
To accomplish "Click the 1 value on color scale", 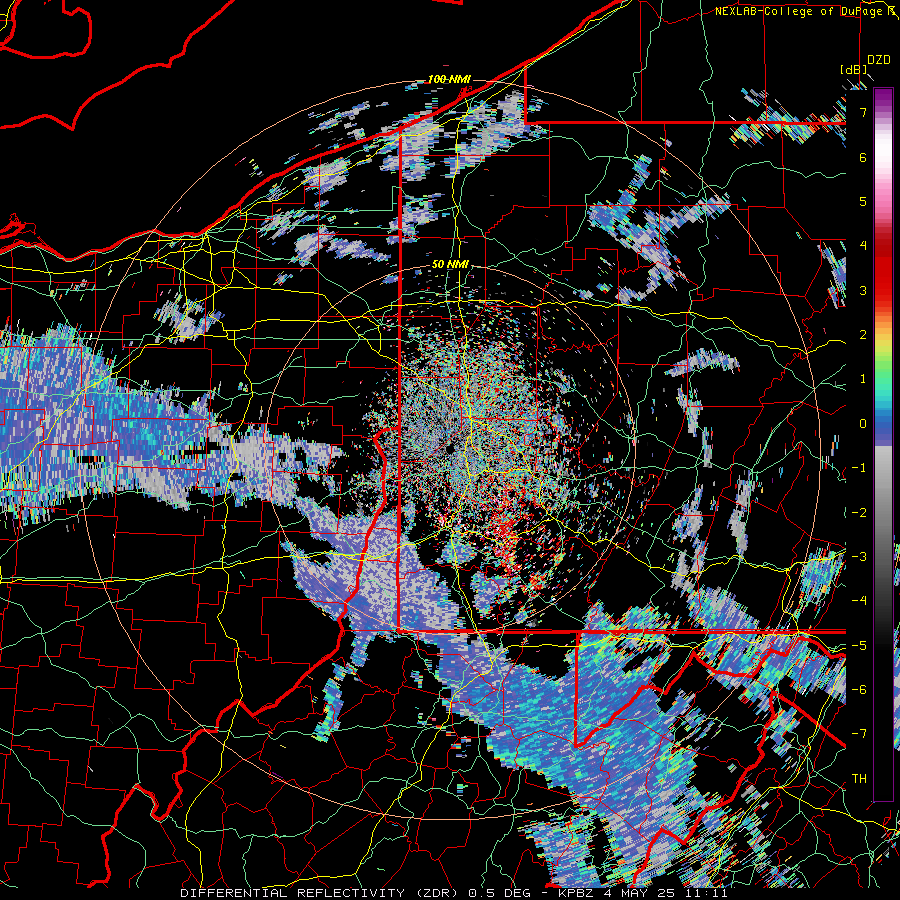I will tap(863, 379).
